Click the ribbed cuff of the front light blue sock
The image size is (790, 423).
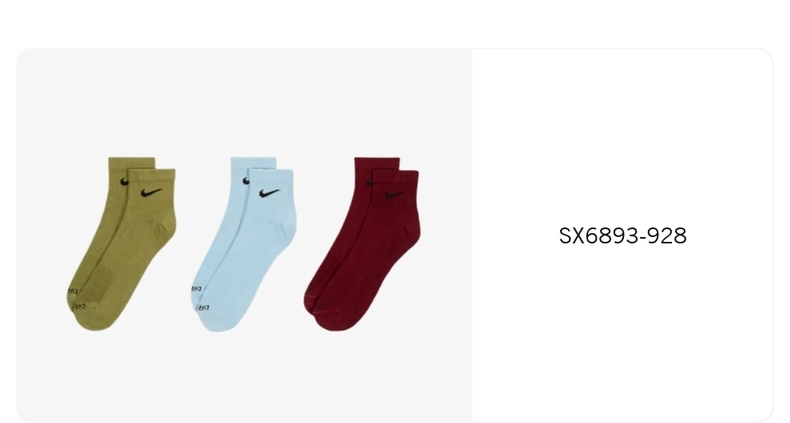pos(271,177)
